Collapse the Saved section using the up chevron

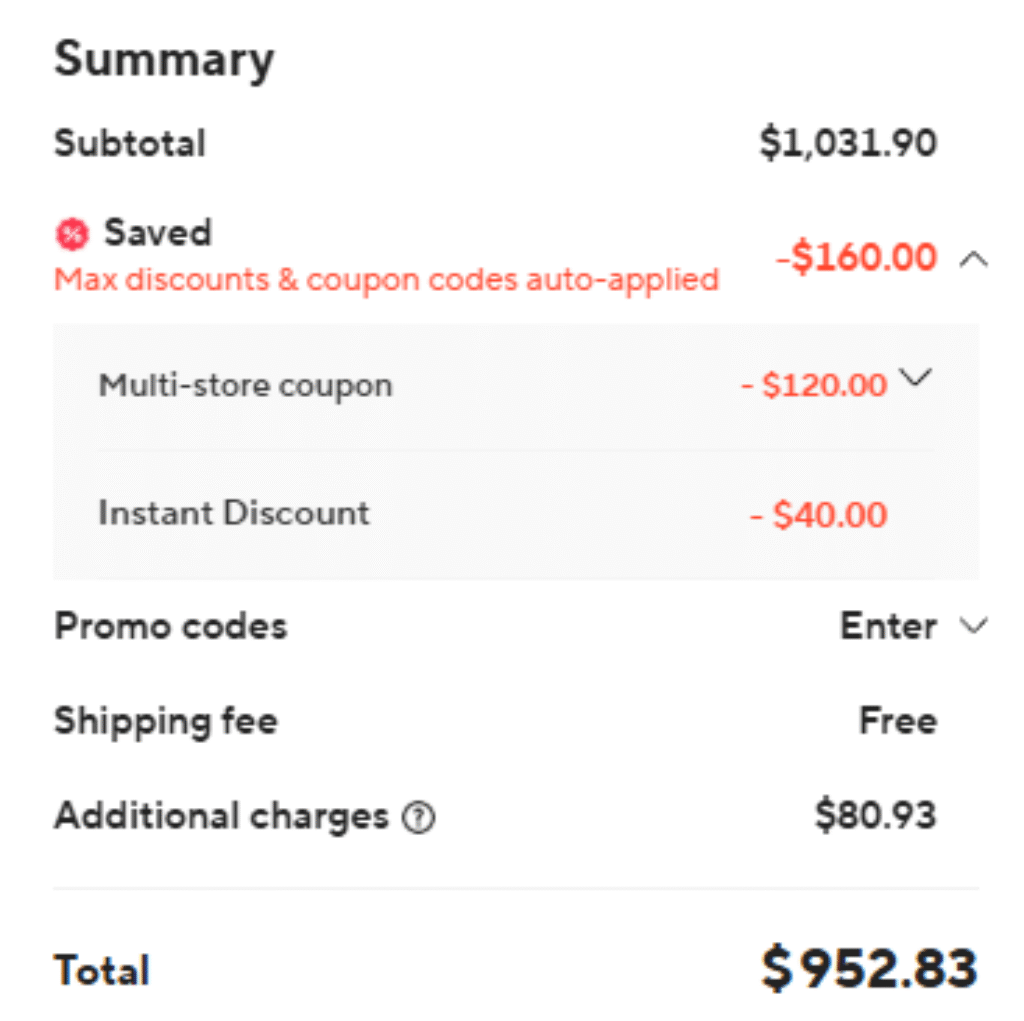coord(973,259)
